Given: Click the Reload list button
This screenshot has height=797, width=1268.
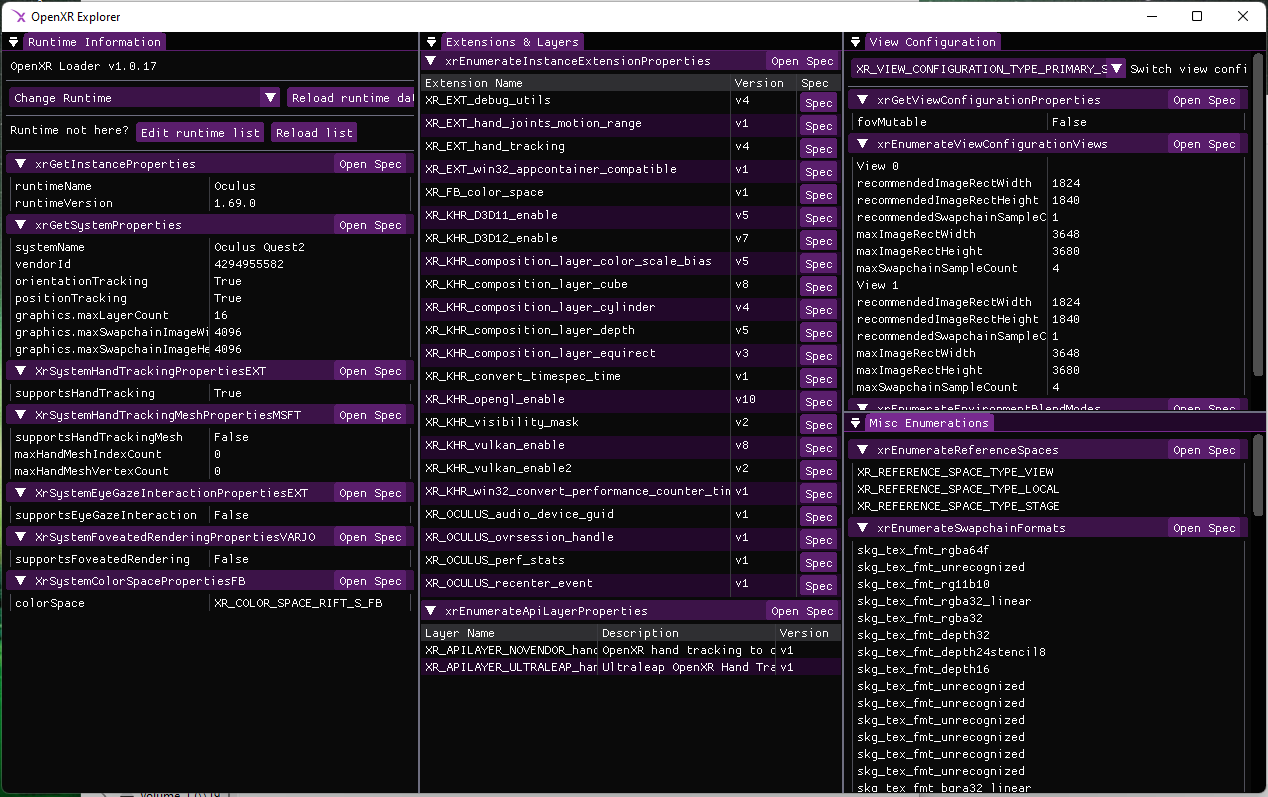Looking at the screenshot, I should tap(314, 133).
